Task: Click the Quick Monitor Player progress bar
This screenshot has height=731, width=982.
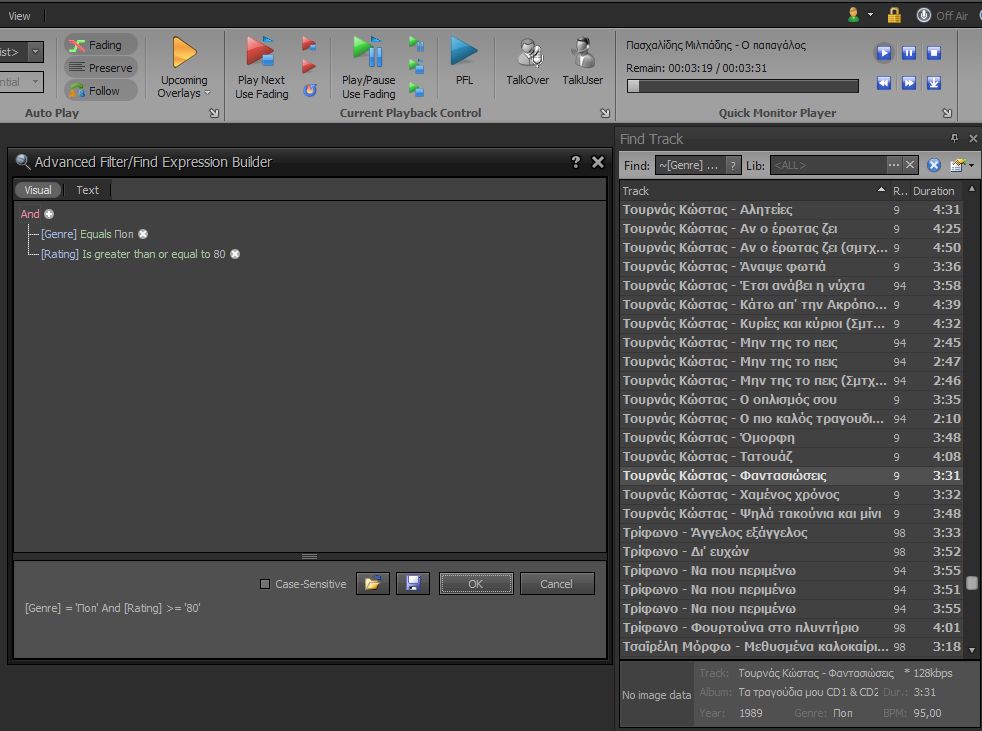Action: click(x=742, y=86)
